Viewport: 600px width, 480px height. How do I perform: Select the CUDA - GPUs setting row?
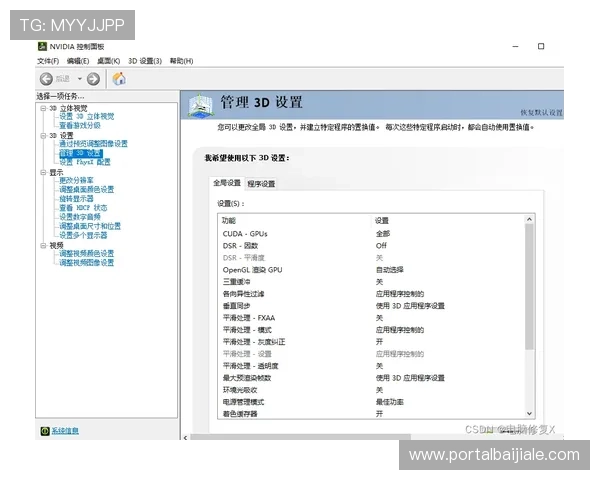click(371, 234)
